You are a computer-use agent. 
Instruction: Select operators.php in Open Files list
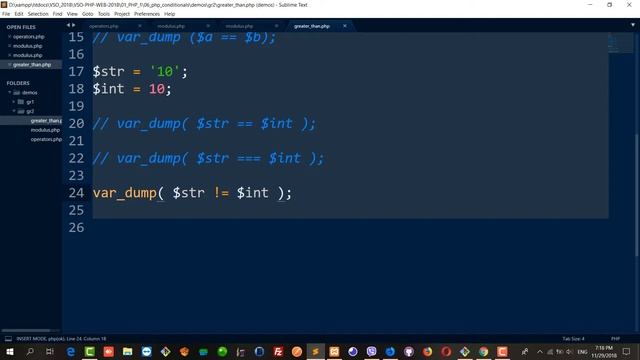coord(29,37)
